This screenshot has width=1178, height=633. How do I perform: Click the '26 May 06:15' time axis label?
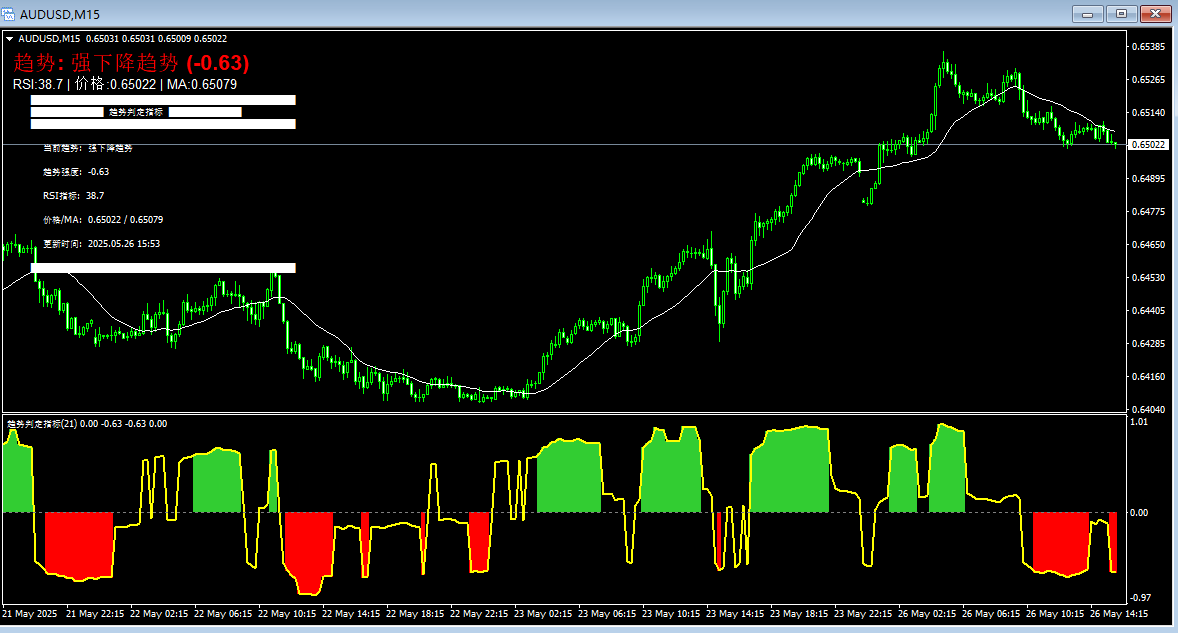point(991,613)
